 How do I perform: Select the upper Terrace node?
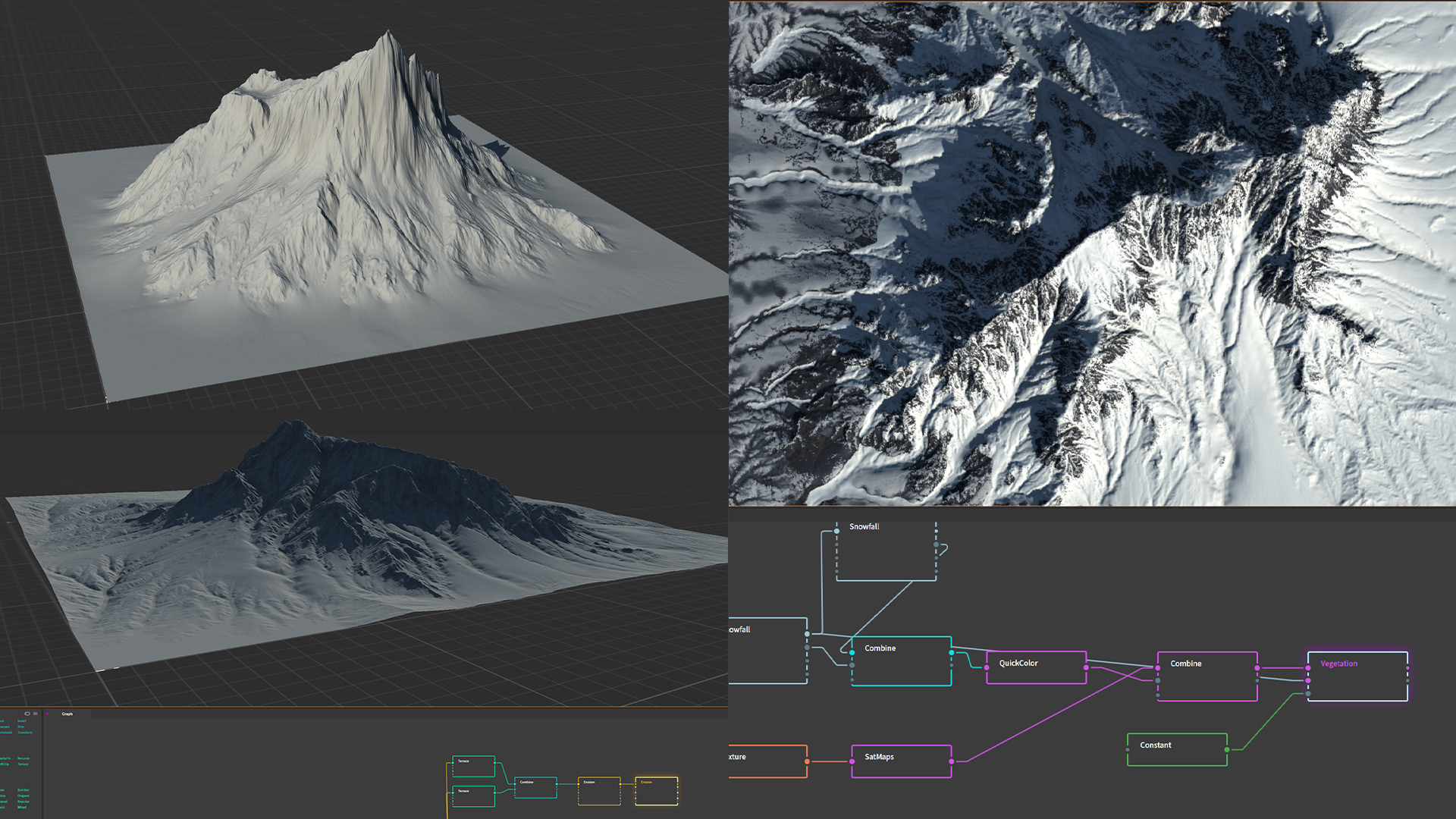point(473,766)
